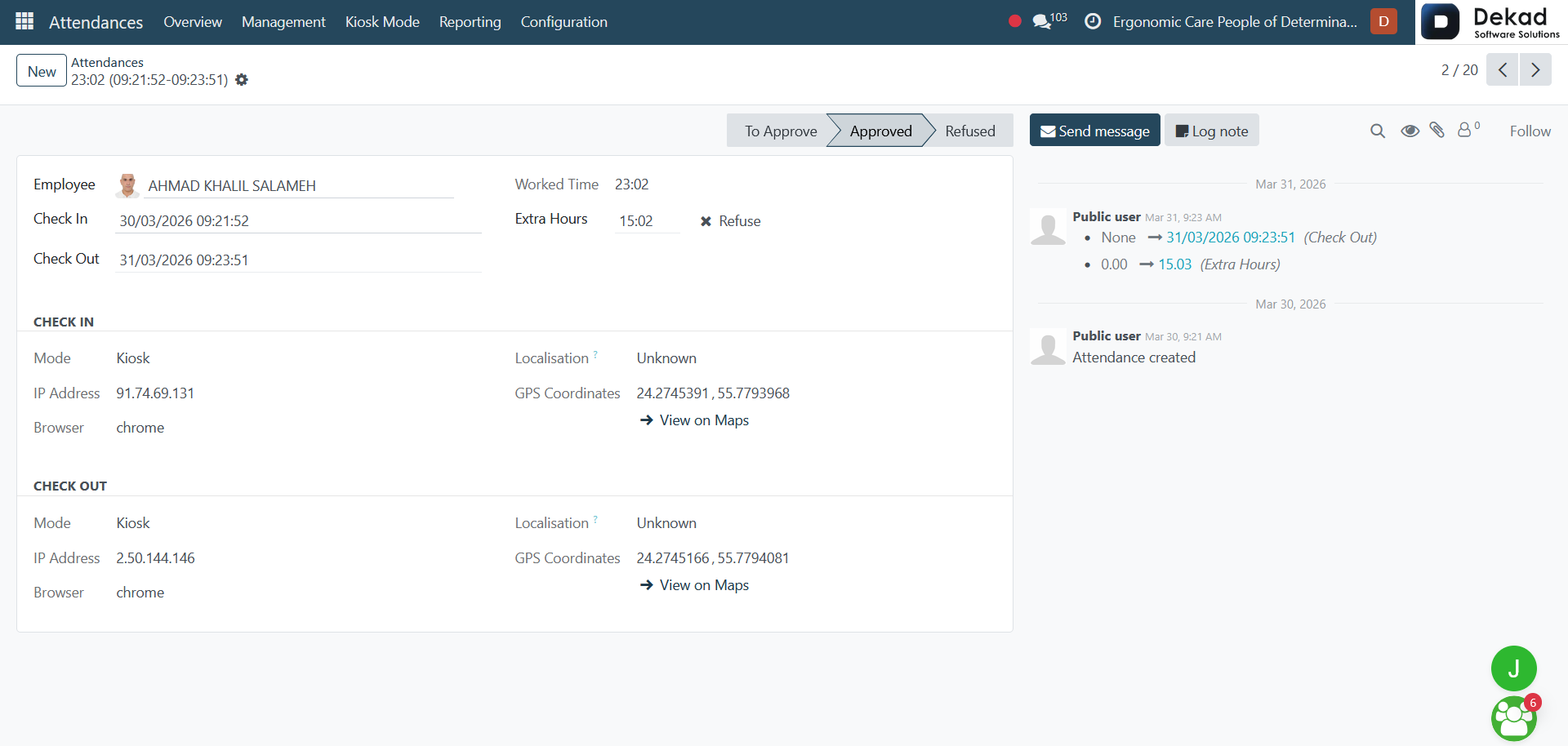Click the Check Out View on Maps arrow
1568x746 pixels.
point(646,584)
